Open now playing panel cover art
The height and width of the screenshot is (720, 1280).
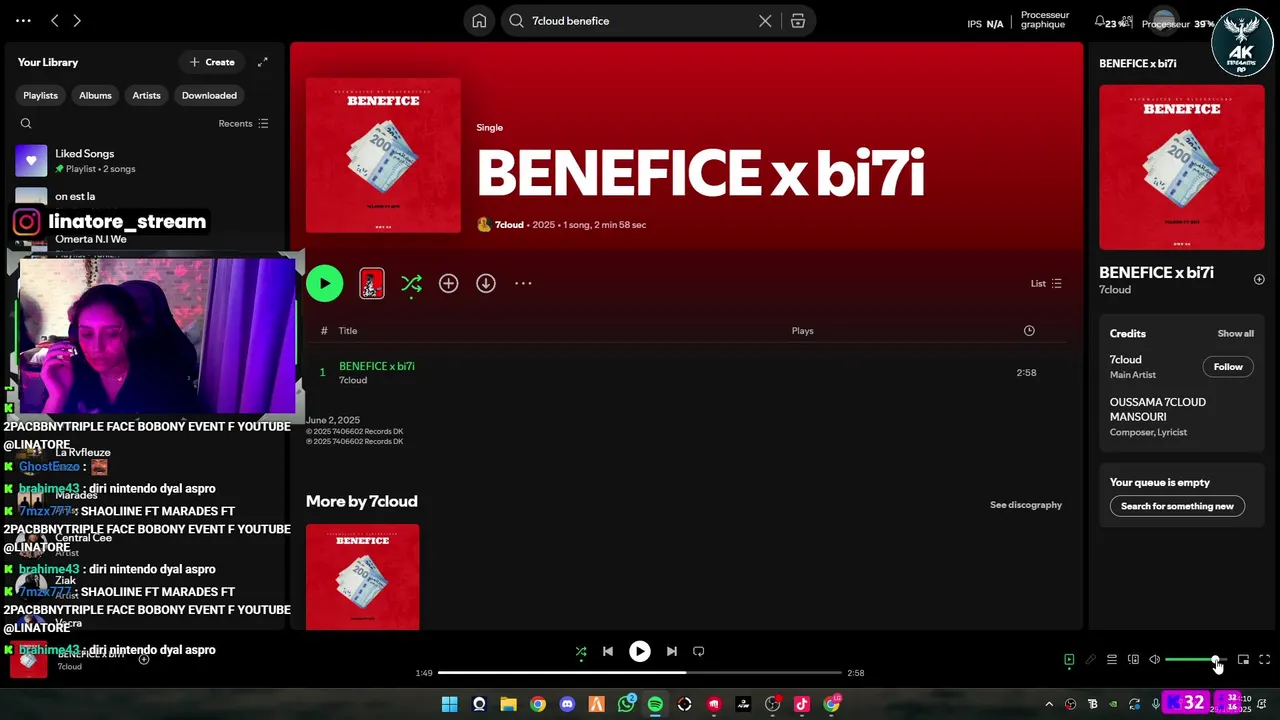[1181, 167]
